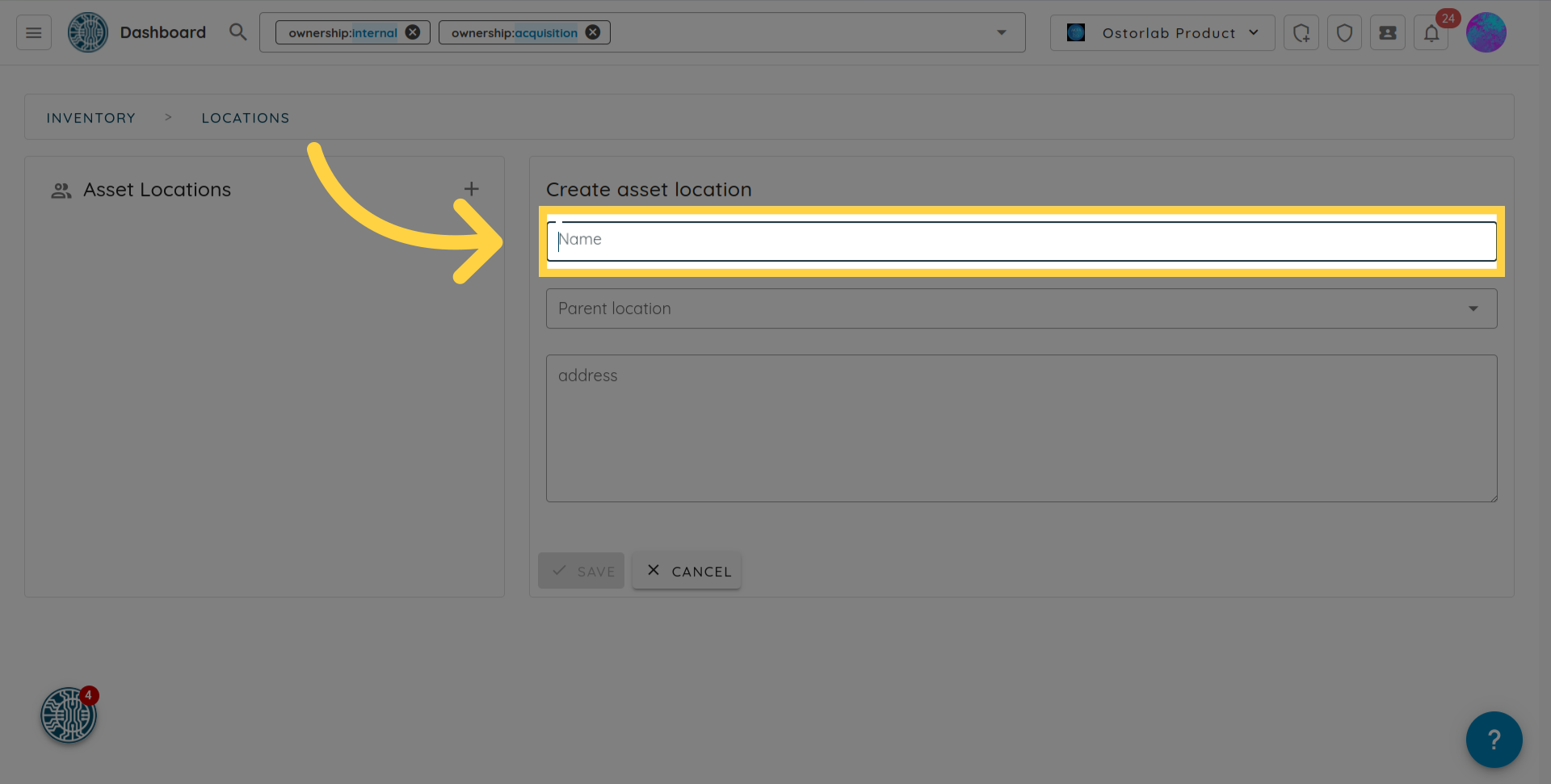The height and width of the screenshot is (784, 1551).
Task: Select the LOCATIONS breadcrumb
Action: (246, 118)
